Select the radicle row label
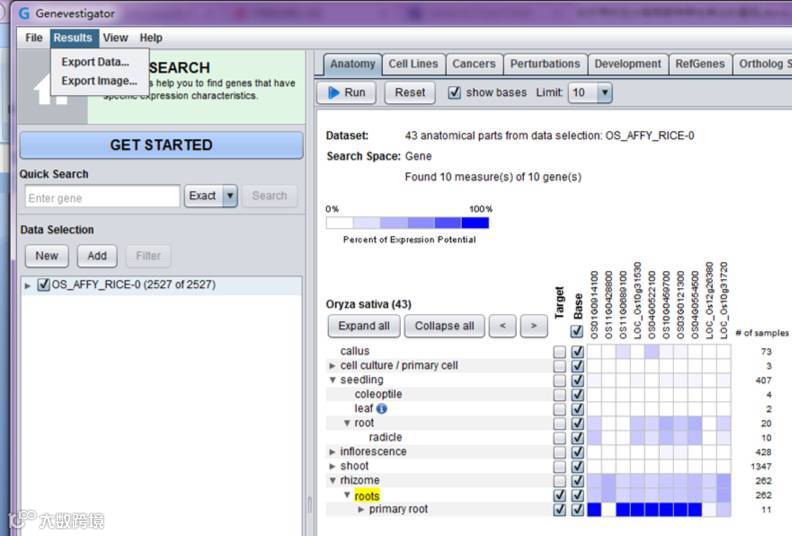 [x=385, y=437]
